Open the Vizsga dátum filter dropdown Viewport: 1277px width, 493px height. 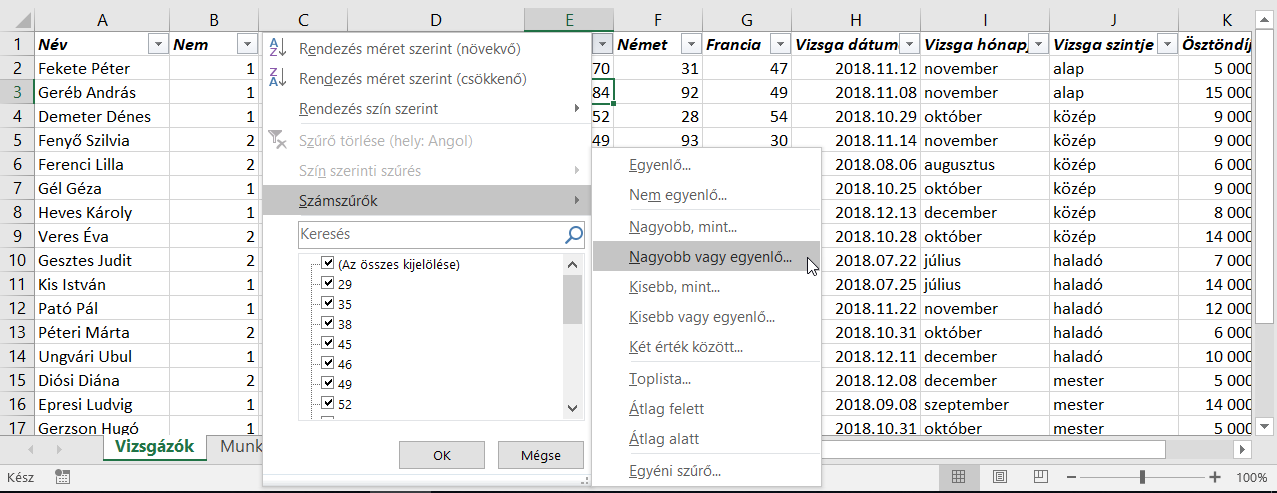pos(908,45)
